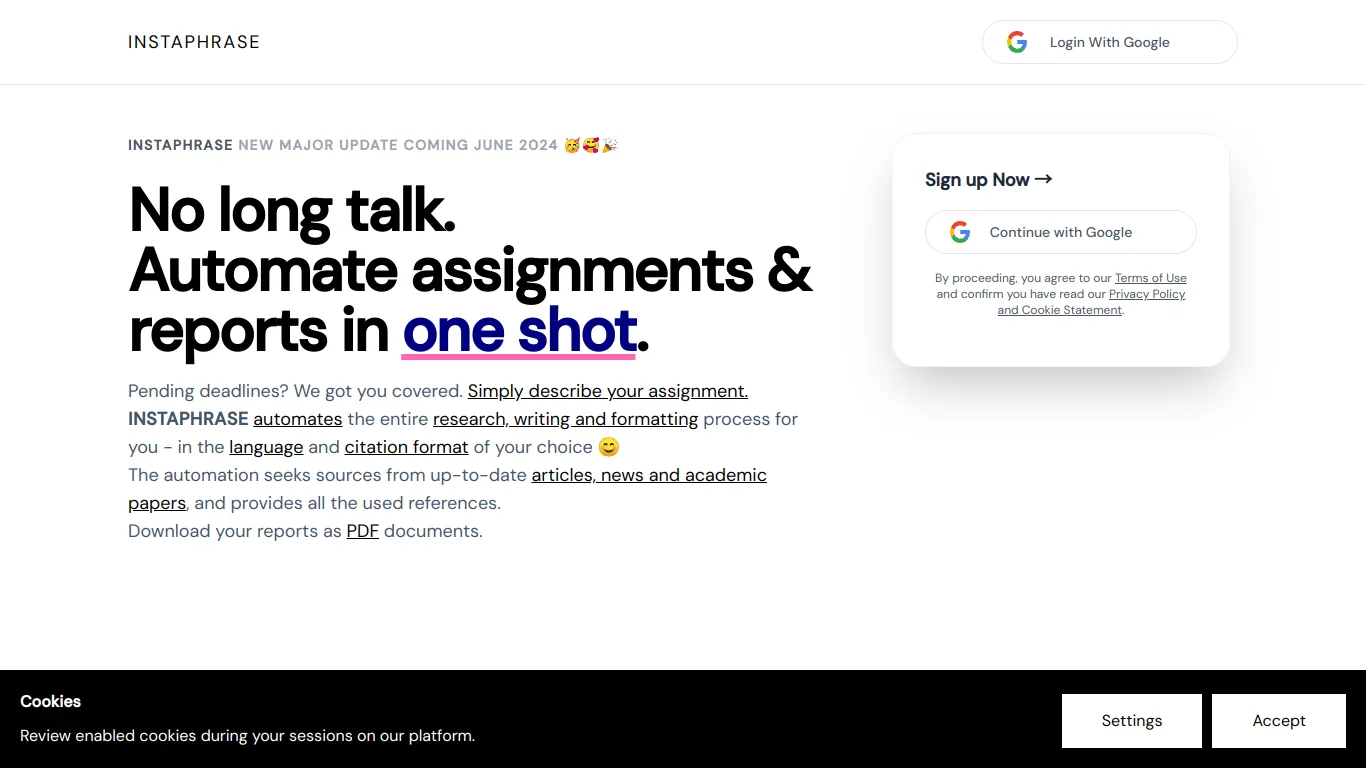
Task: Click Google logo icon in Continue button
Action: tap(960, 232)
